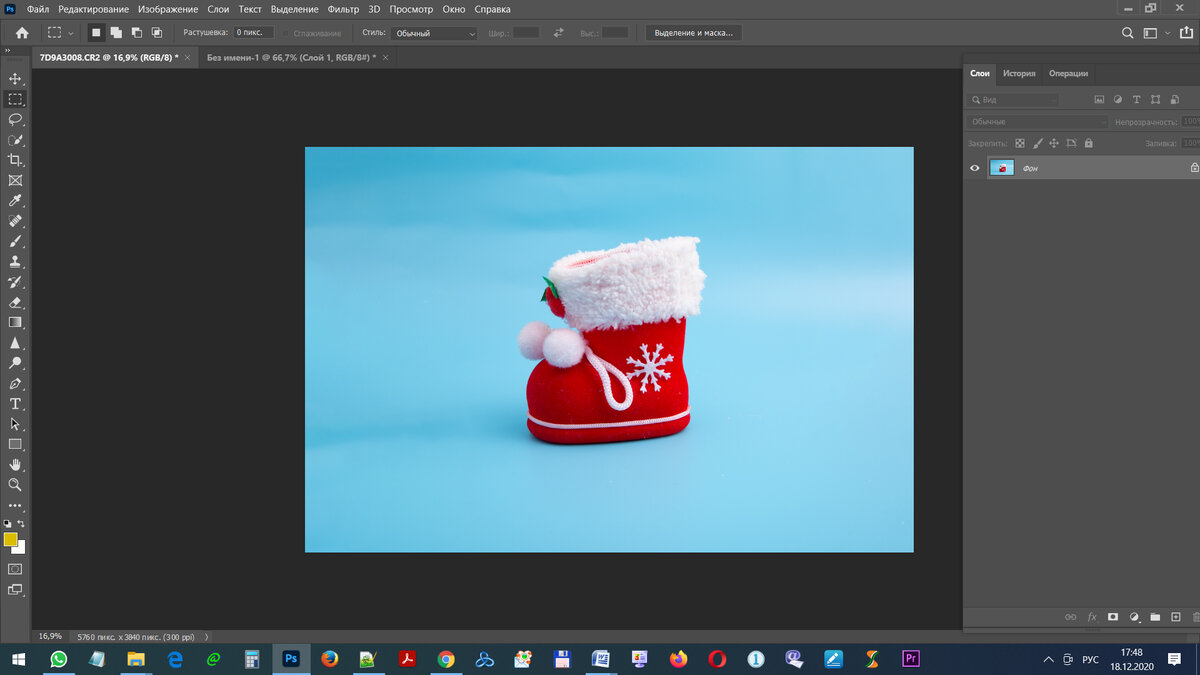Select the Rectangular Marquee tool in toolbox
Screen dimensions: 1200x675
(15, 99)
